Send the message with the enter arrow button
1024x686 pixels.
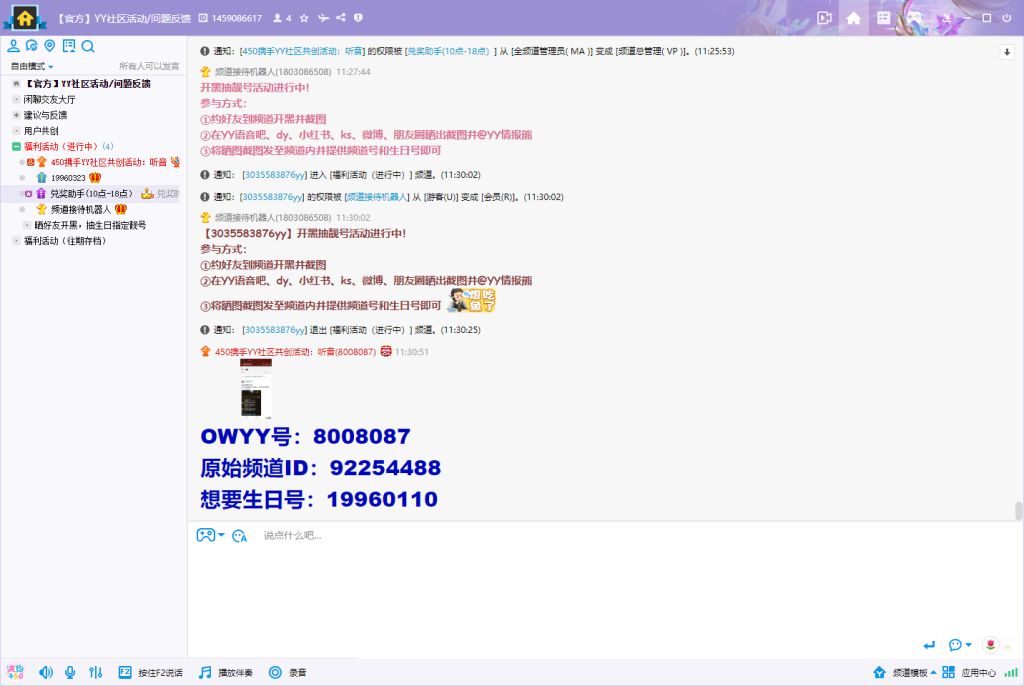click(x=929, y=645)
